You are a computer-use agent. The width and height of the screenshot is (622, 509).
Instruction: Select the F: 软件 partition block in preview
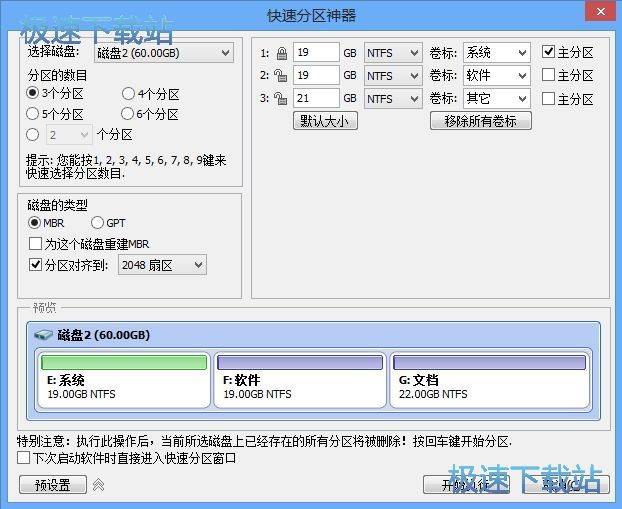[x=300, y=380]
